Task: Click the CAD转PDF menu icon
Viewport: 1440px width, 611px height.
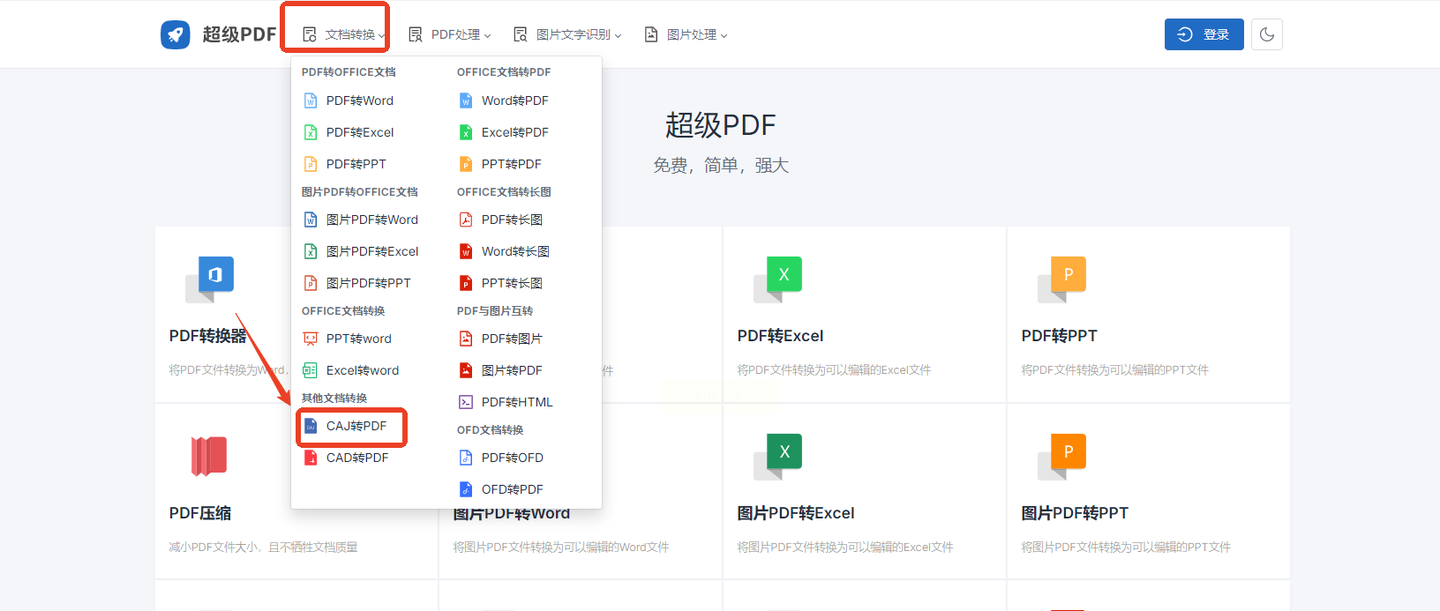Action: tap(310, 458)
